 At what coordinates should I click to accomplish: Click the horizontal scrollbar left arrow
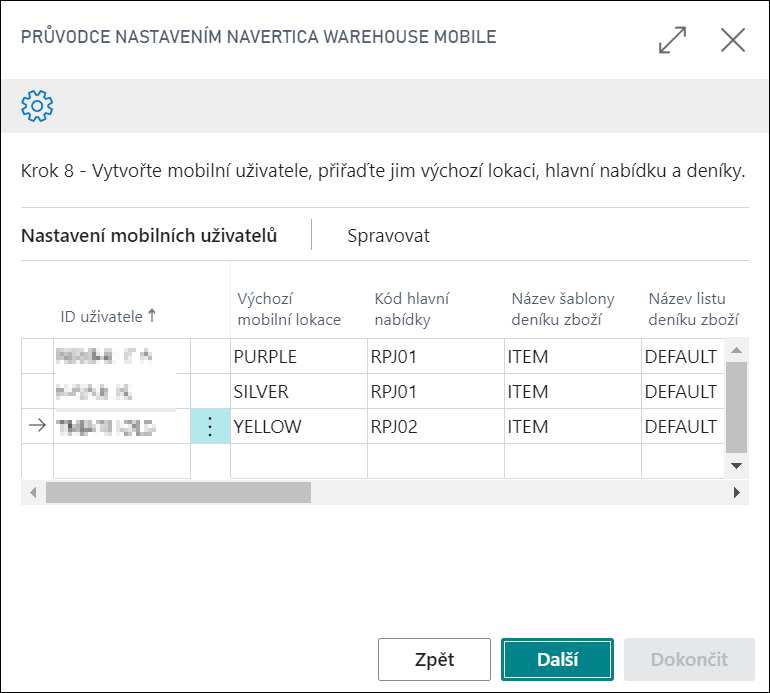[33, 492]
